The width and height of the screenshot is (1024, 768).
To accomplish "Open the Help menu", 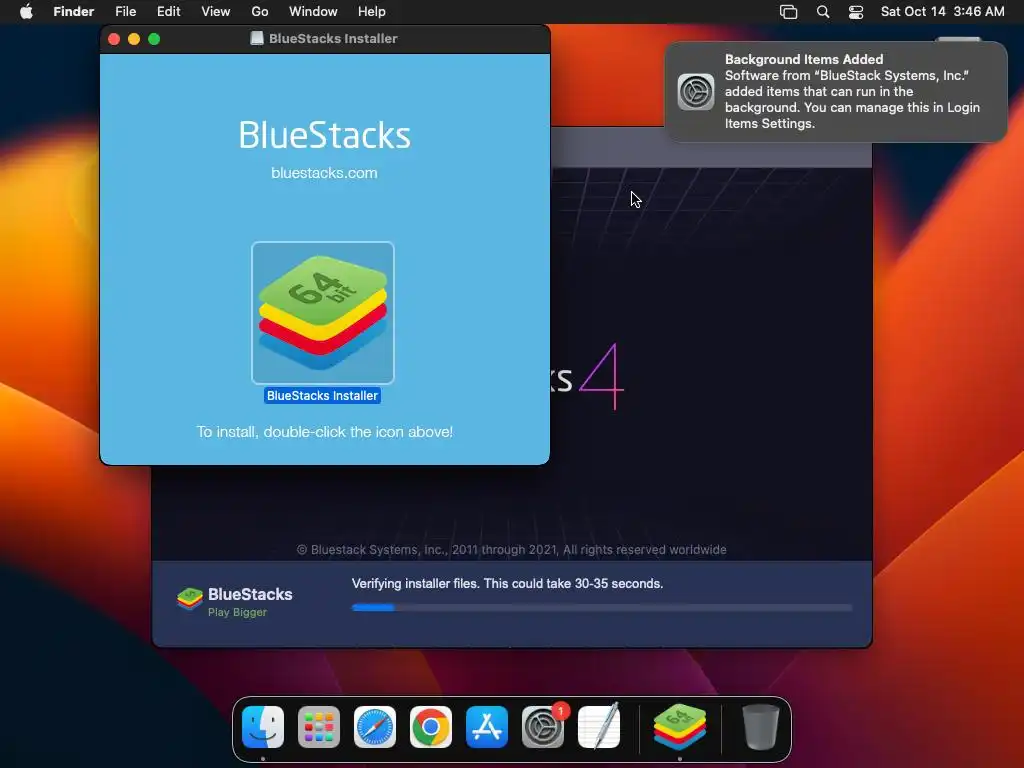I will click(x=372, y=12).
